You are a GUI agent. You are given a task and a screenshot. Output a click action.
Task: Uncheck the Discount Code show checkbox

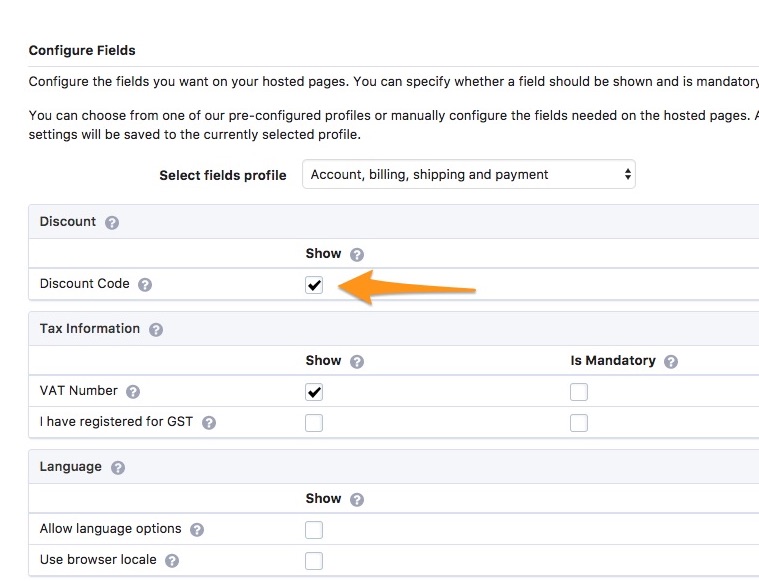[x=314, y=285]
